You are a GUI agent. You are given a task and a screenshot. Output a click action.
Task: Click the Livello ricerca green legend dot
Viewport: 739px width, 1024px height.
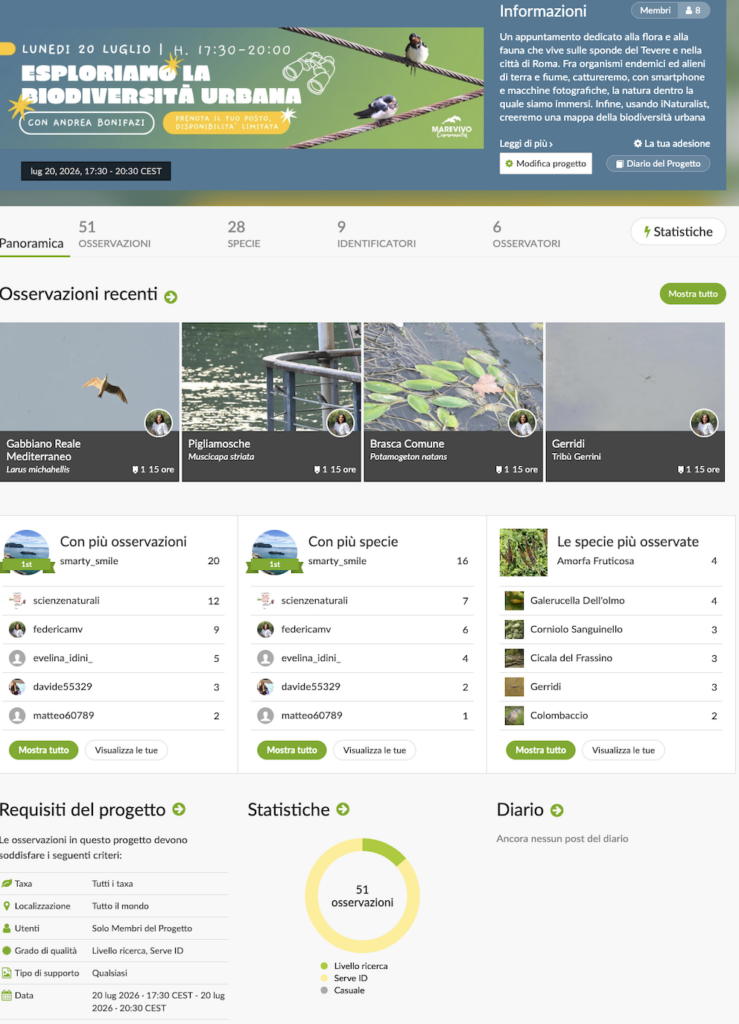(x=324, y=966)
